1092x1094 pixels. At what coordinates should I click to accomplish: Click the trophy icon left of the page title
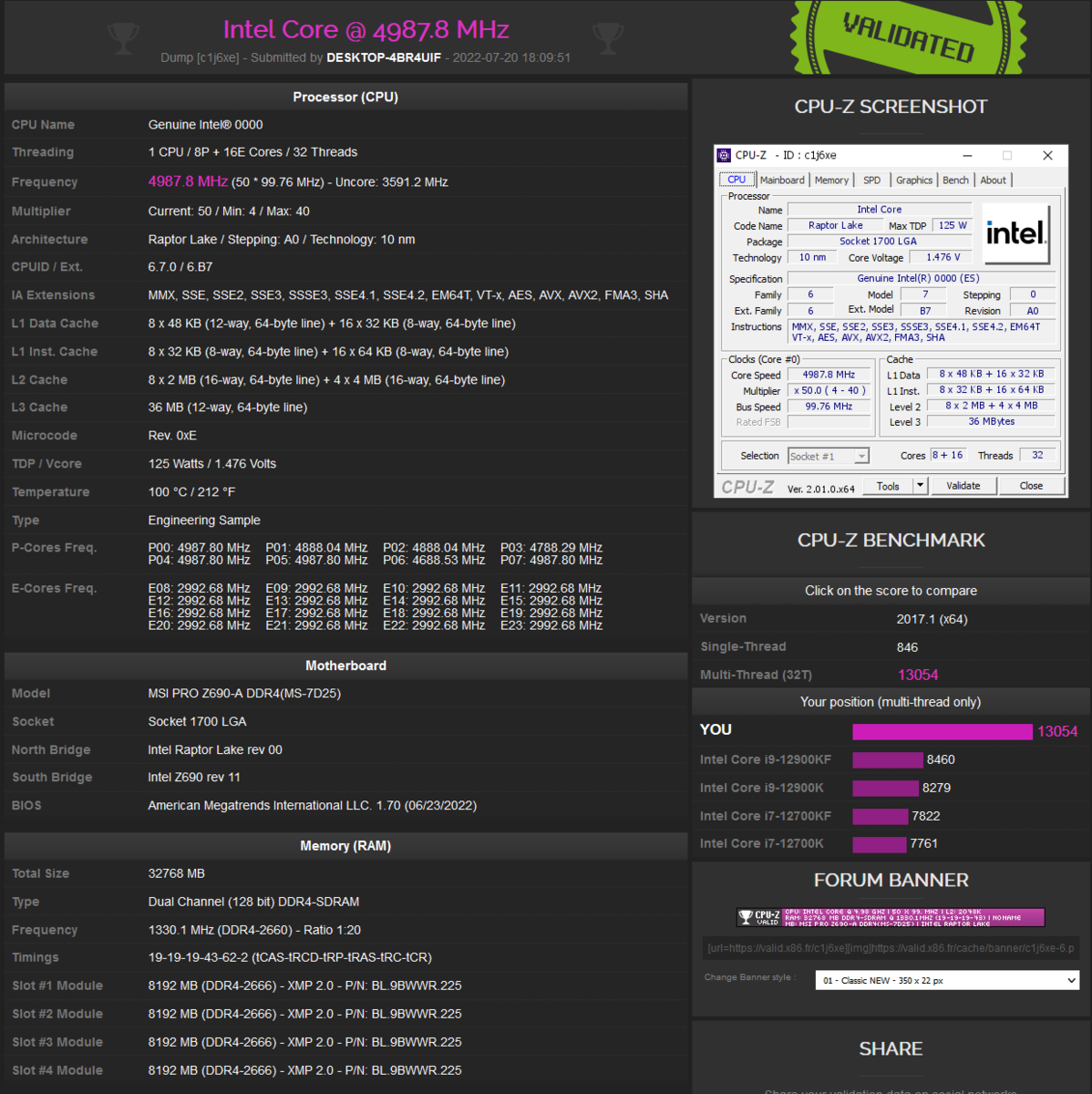click(123, 37)
